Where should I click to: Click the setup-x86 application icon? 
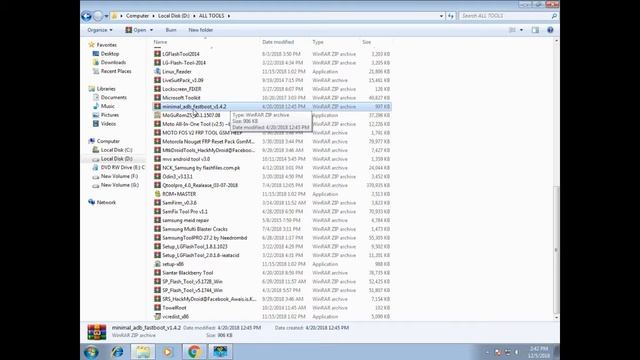(157, 264)
